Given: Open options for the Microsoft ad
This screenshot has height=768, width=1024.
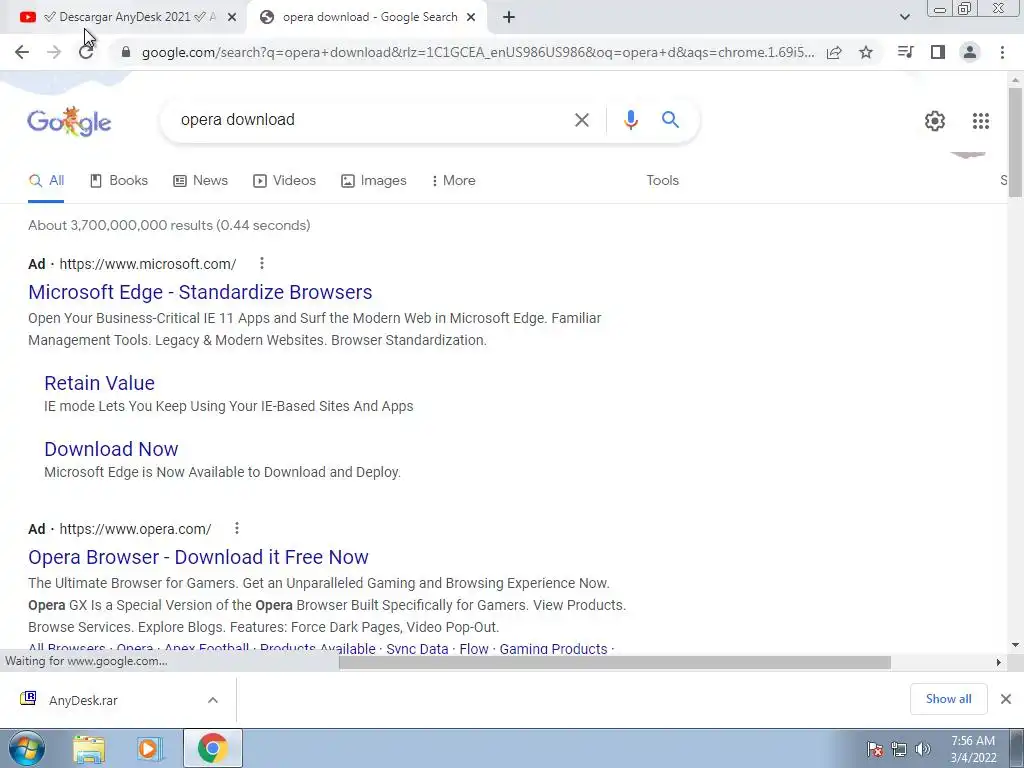Looking at the screenshot, I should coord(262,263).
